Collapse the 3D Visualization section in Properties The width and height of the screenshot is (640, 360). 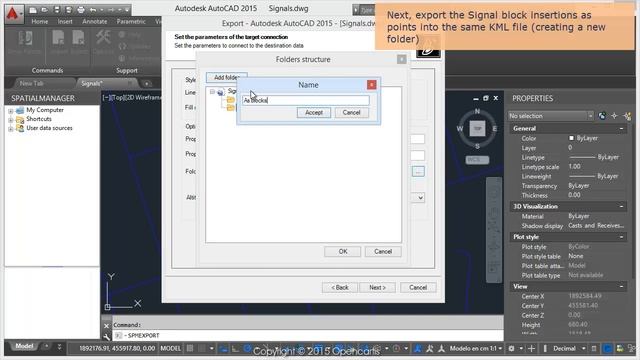click(x=621, y=207)
